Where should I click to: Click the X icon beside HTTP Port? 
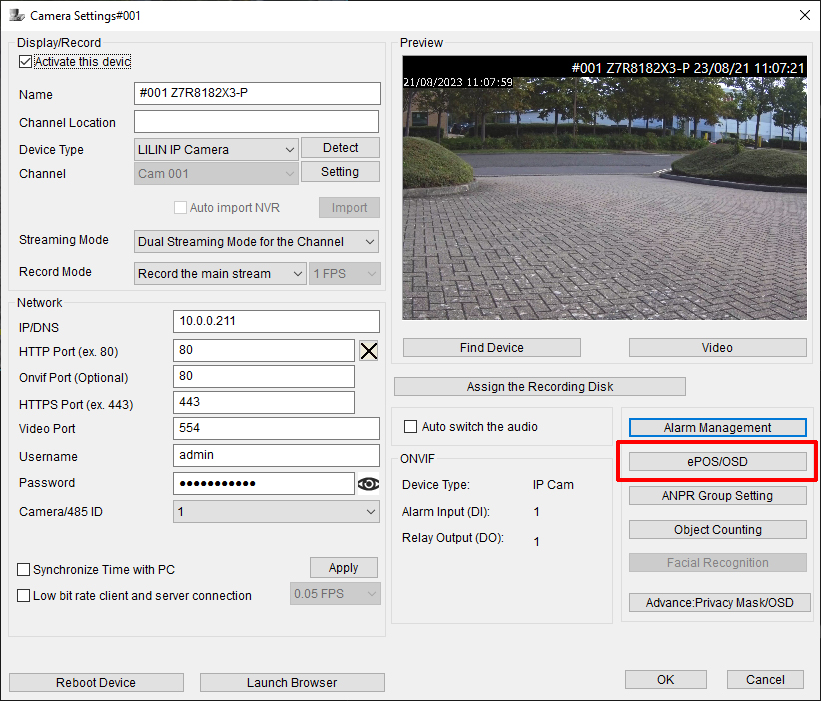(369, 350)
